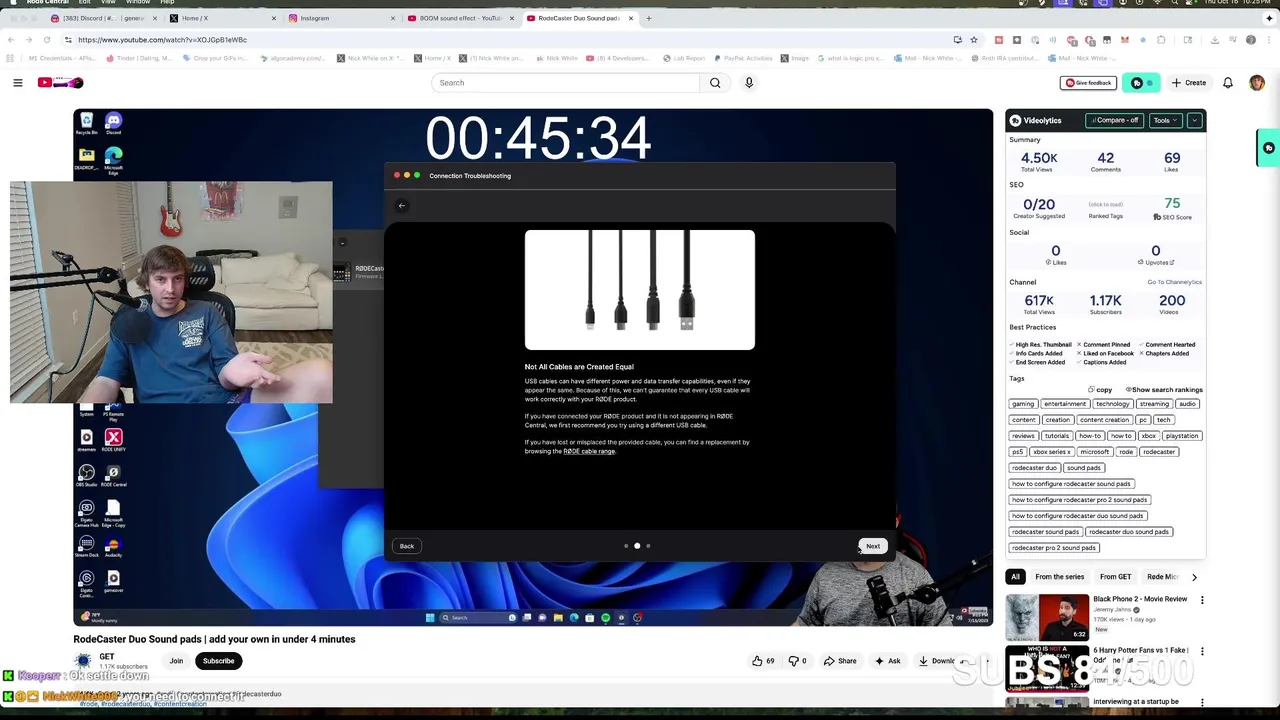
Task: Open the Lab Report bookmark
Action: coord(684,58)
